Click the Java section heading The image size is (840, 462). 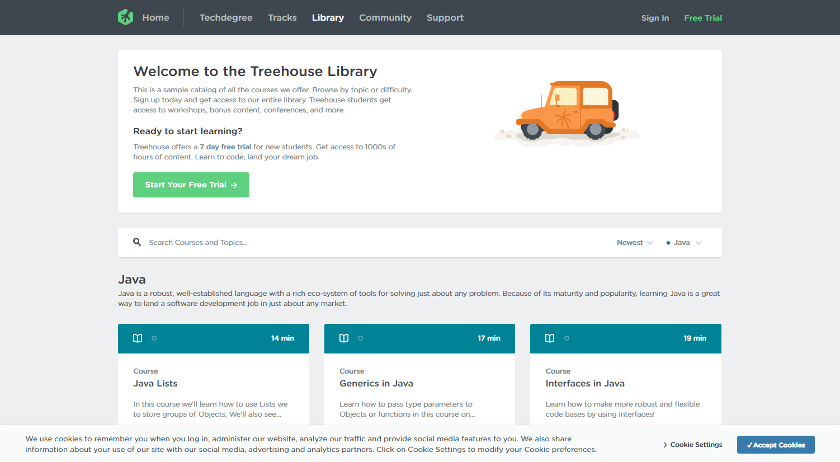[132, 279]
